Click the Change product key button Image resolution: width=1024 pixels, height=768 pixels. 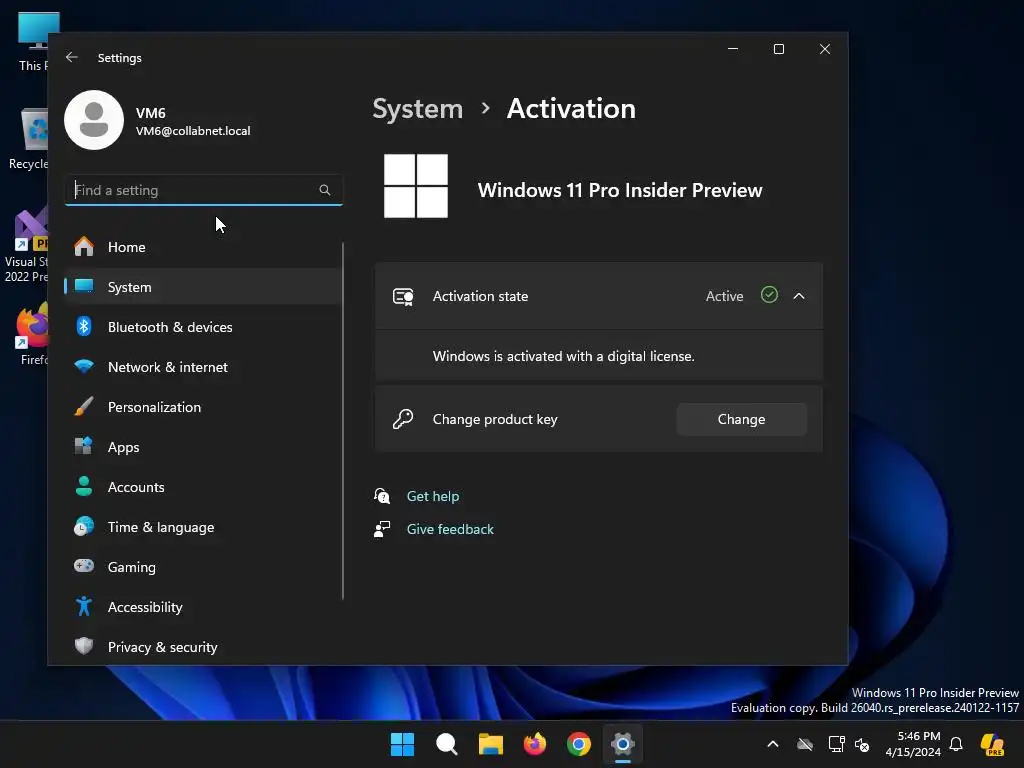pyautogui.click(x=741, y=419)
